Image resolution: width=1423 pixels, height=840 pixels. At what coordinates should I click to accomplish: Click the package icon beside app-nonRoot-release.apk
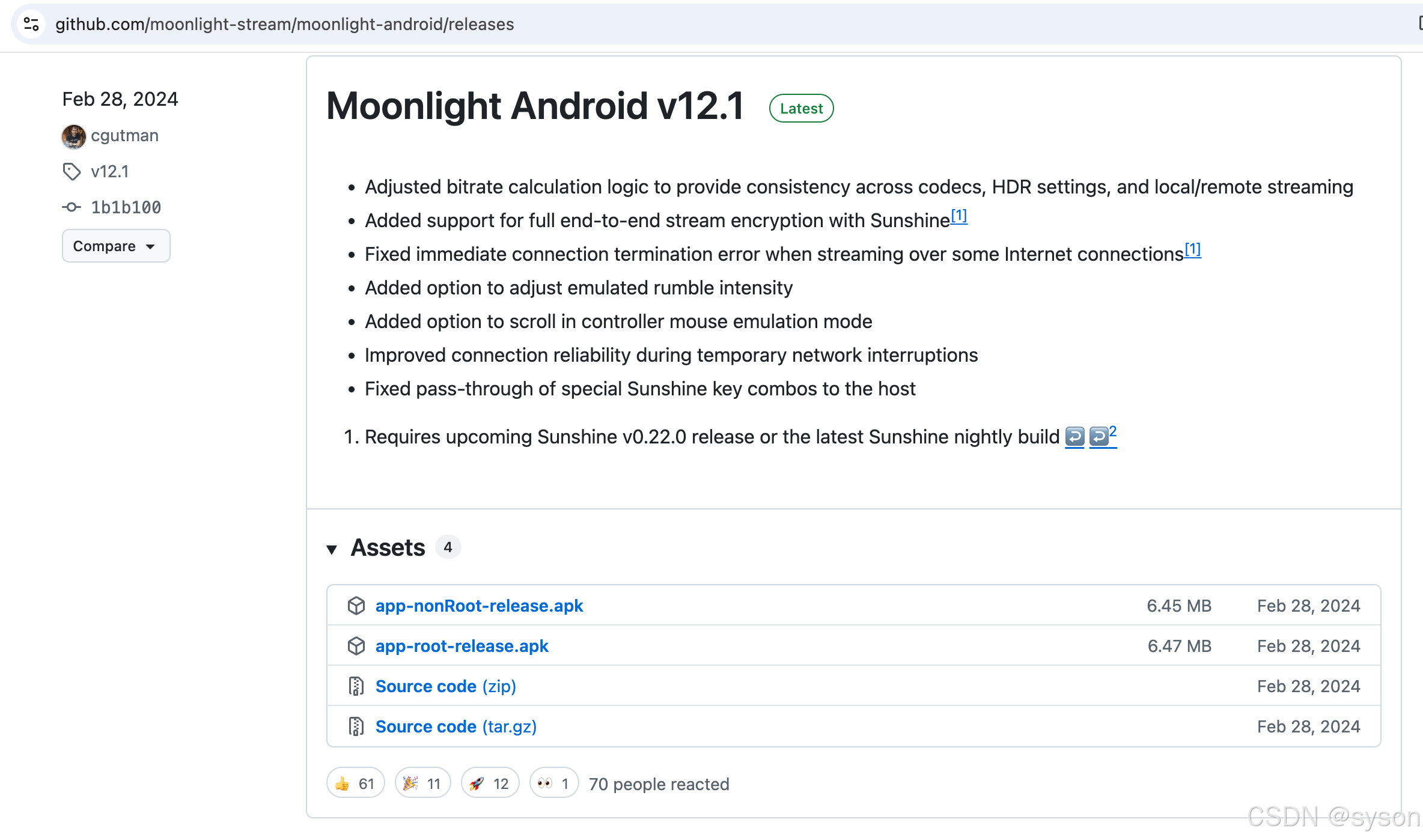(x=357, y=606)
